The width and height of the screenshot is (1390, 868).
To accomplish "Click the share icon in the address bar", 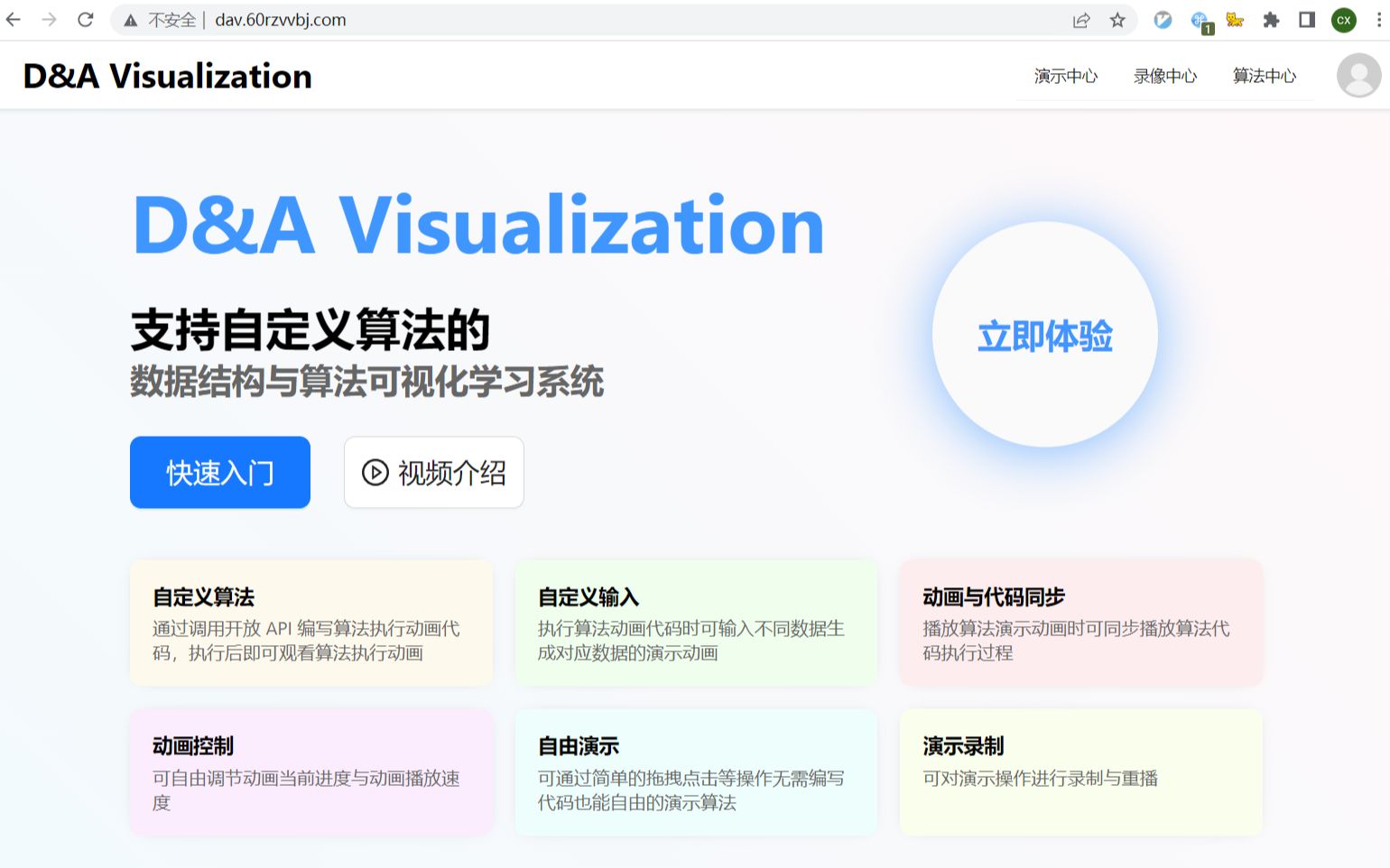I will (x=1081, y=19).
